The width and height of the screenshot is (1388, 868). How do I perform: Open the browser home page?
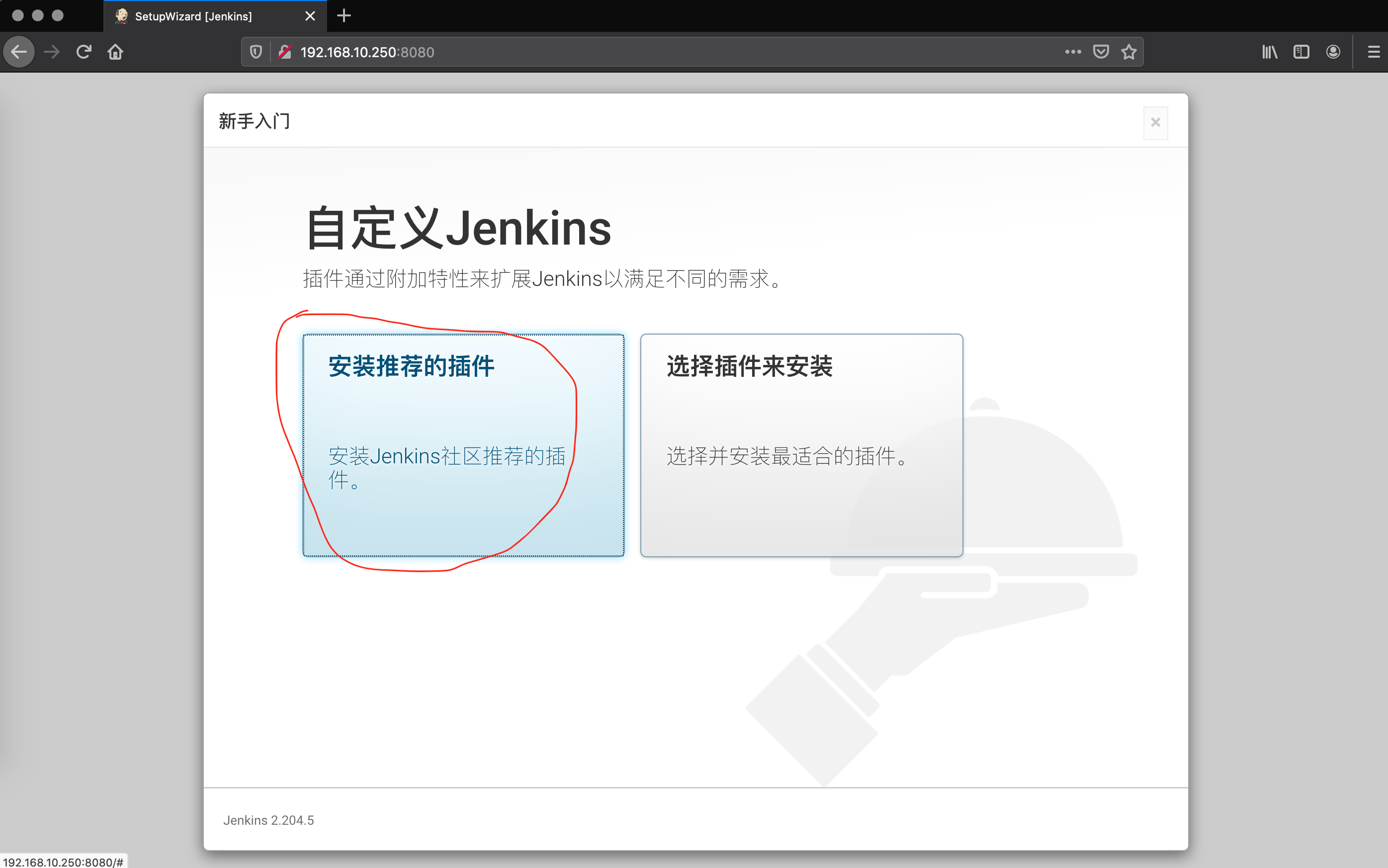(115, 52)
